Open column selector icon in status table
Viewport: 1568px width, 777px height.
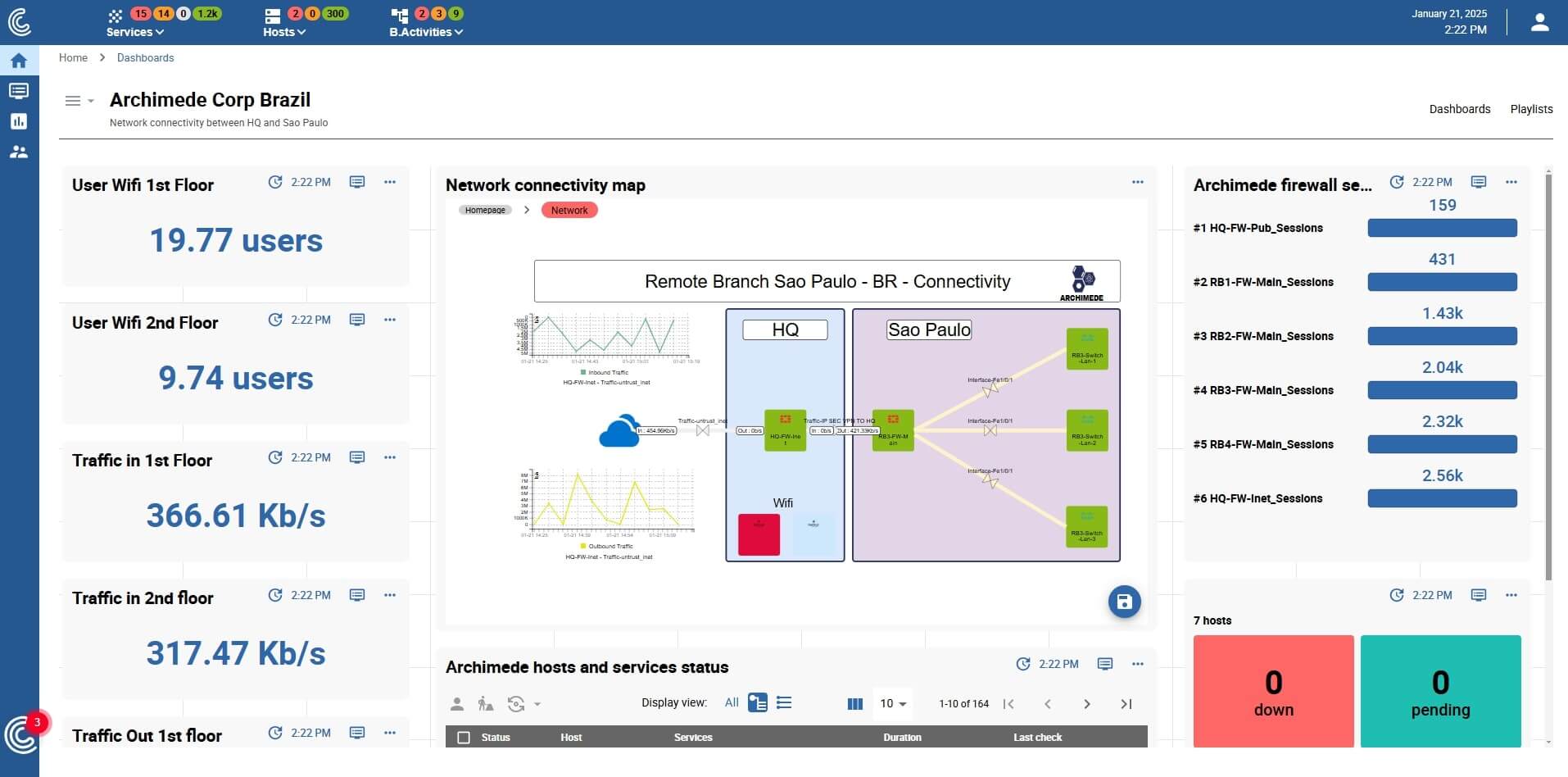855,703
